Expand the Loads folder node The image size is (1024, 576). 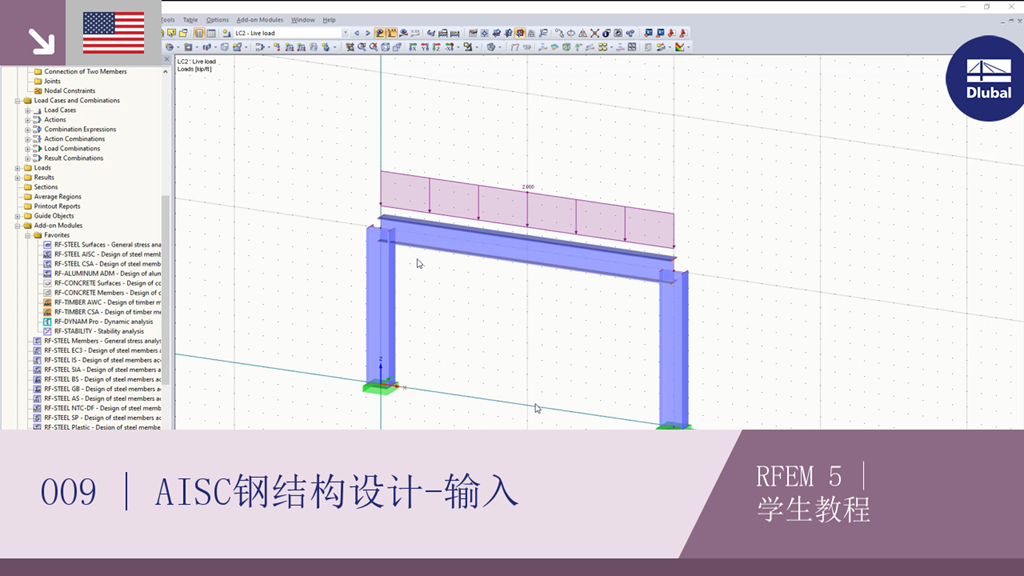18,168
